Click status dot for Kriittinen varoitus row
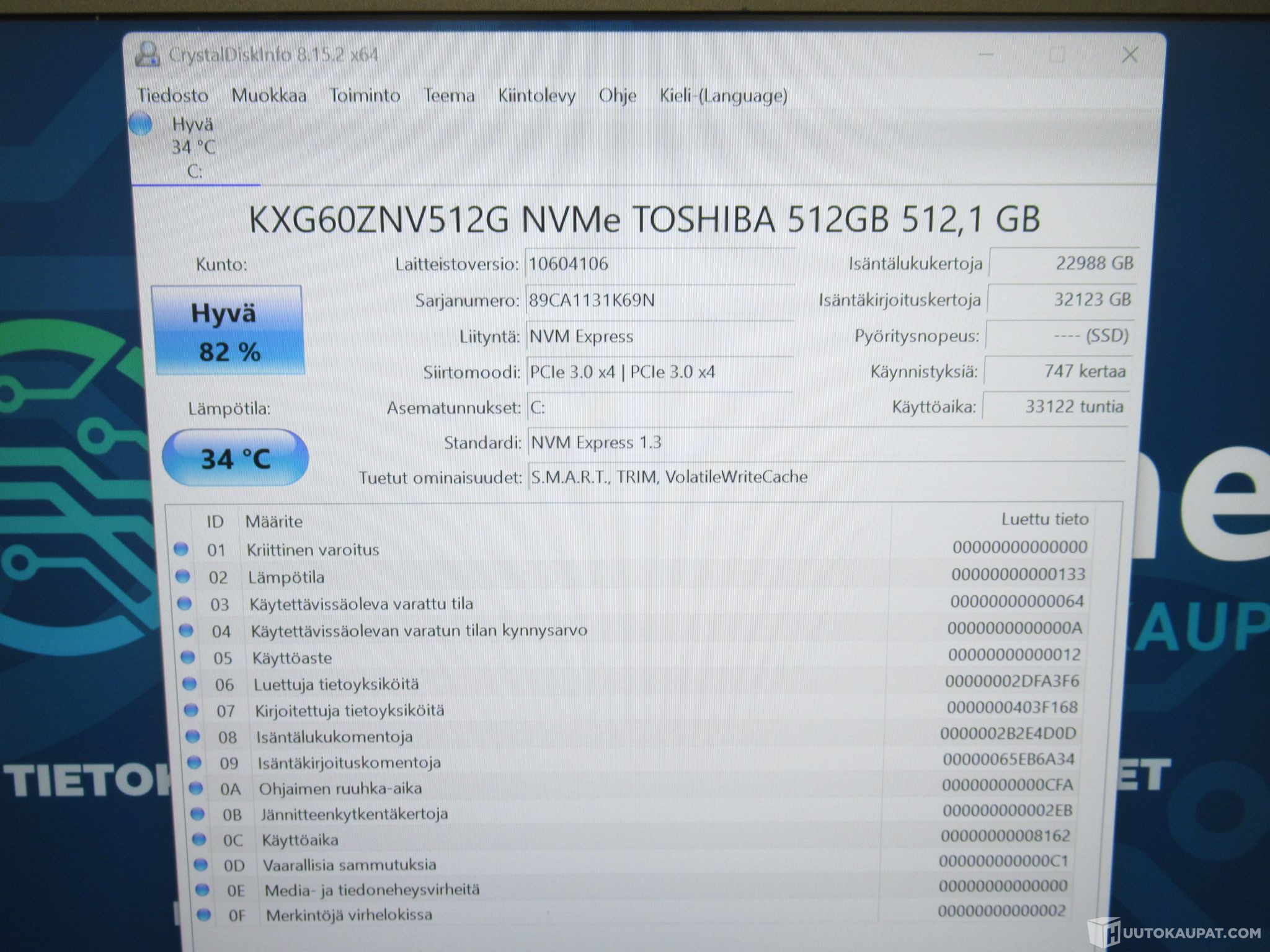The height and width of the screenshot is (952, 1270). pyautogui.click(x=181, y=549)
